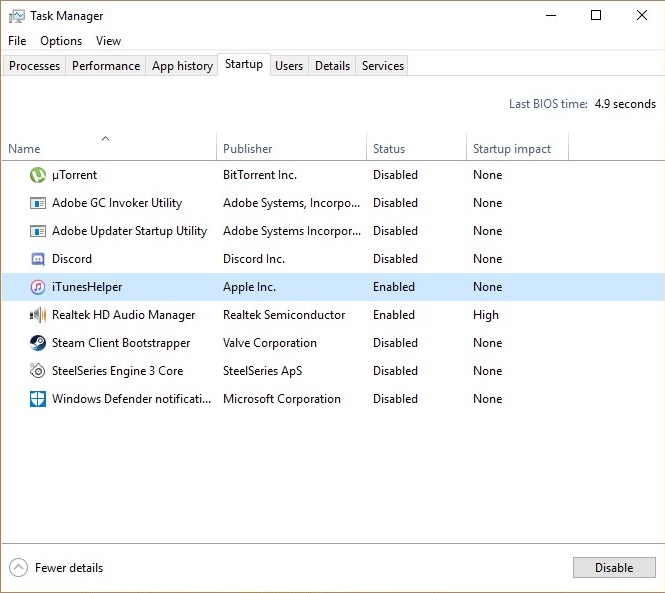Click the Apple Inc. publisher cell
Viewport: 665px width, 593px height.
pyautogui.click(x=249, y=287)
